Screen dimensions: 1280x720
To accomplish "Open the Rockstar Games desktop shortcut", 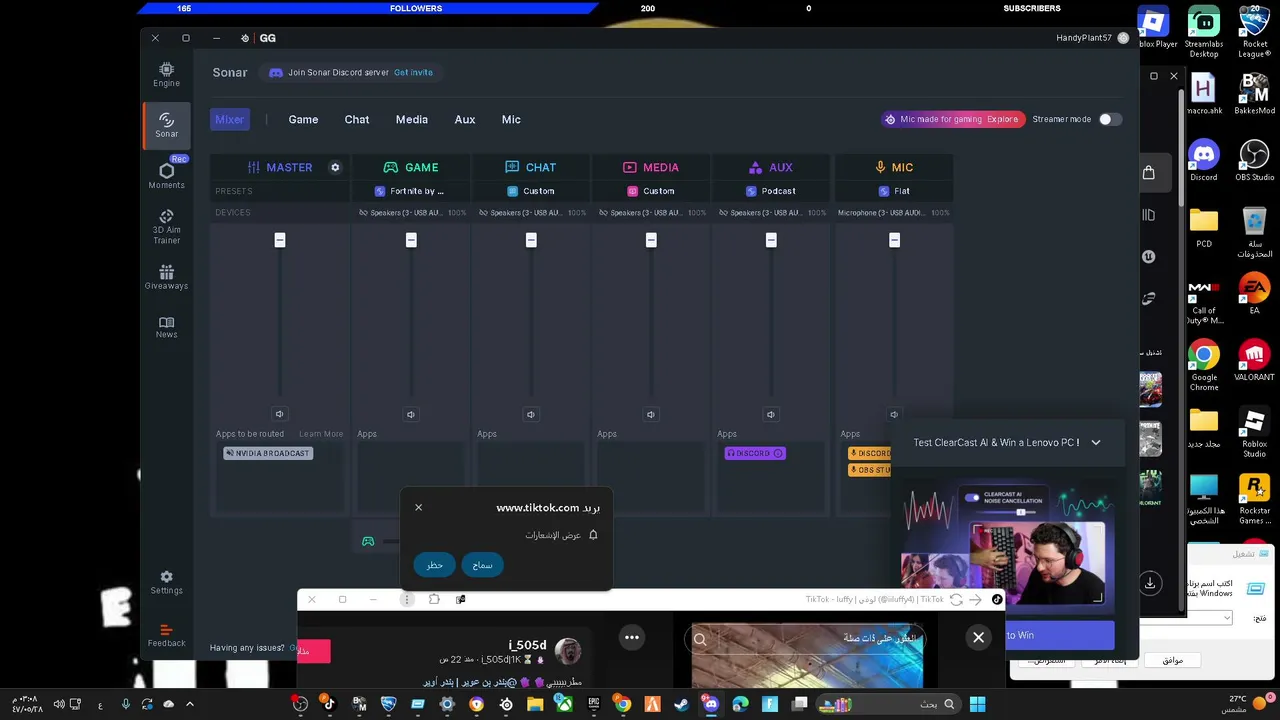I will click(x=1254, y=498).
